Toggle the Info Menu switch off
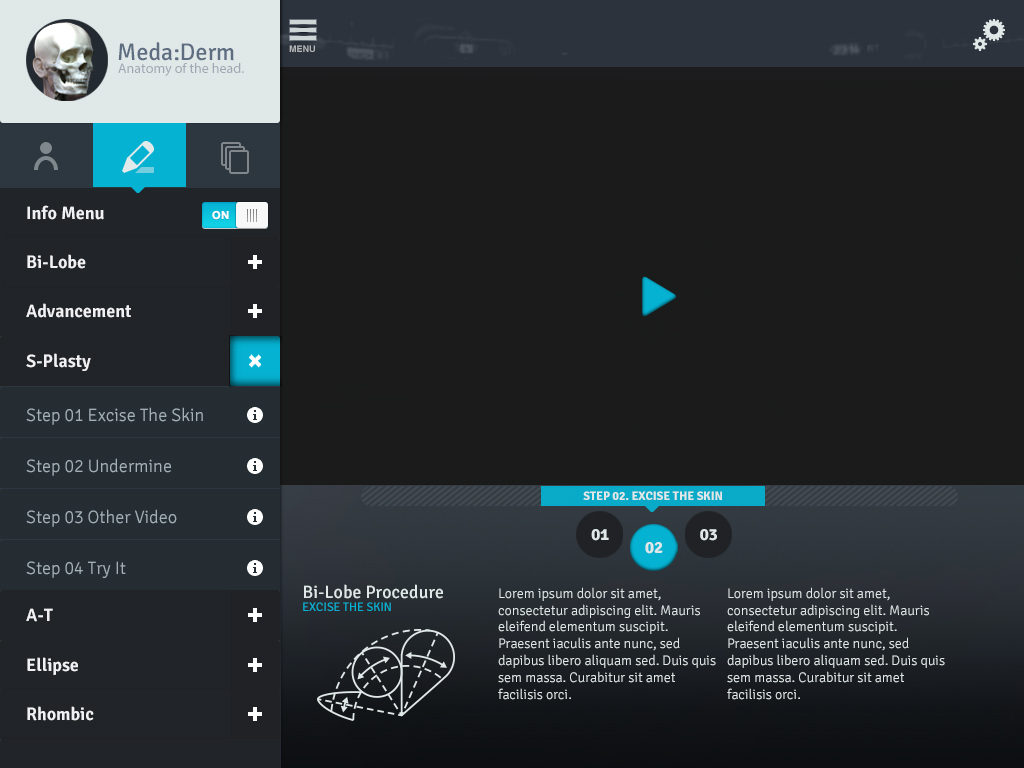The width and height of the screenshot is (1024, 768). 235,214
